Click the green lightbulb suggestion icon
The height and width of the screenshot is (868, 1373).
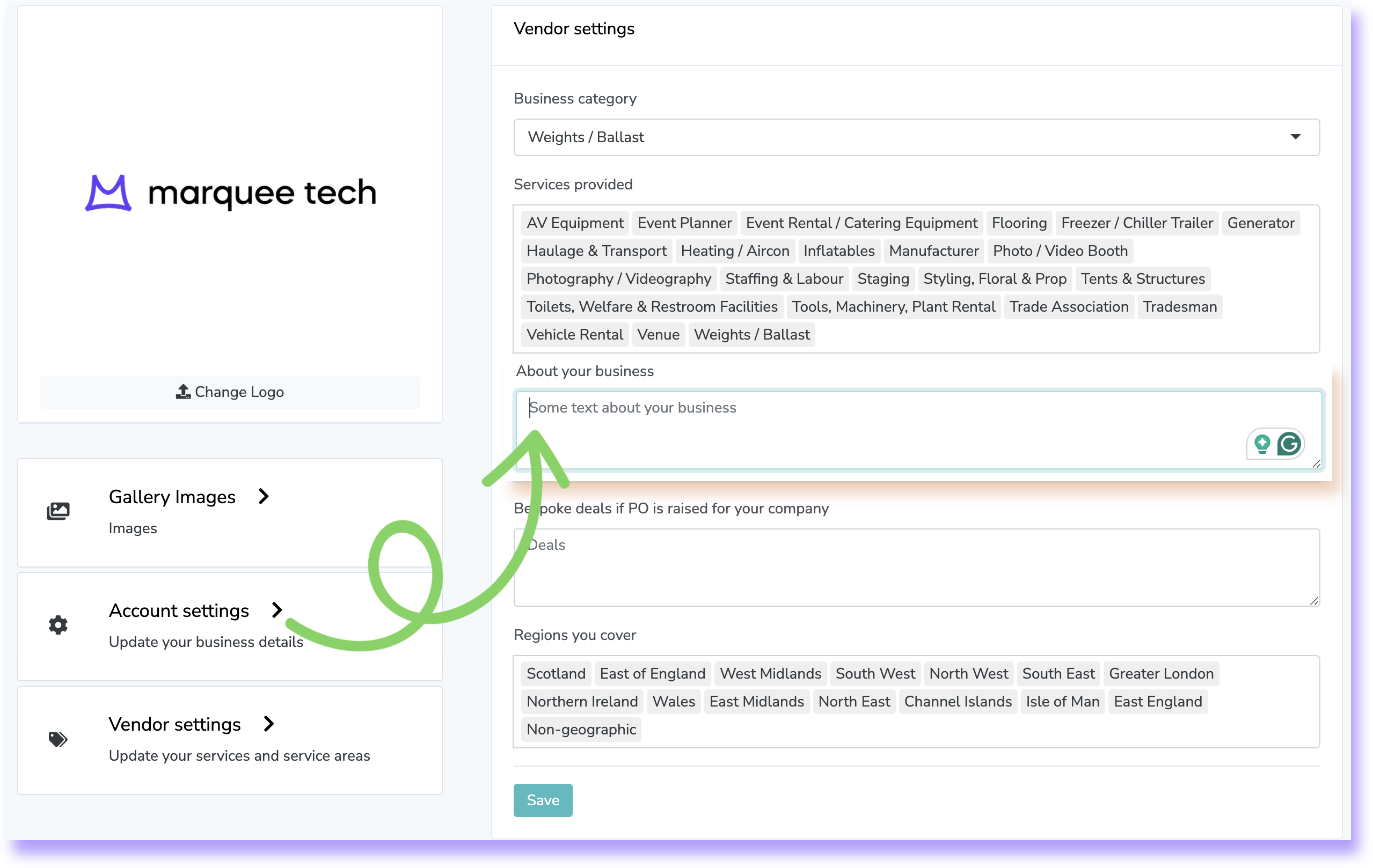click(x=1262, y=444)
